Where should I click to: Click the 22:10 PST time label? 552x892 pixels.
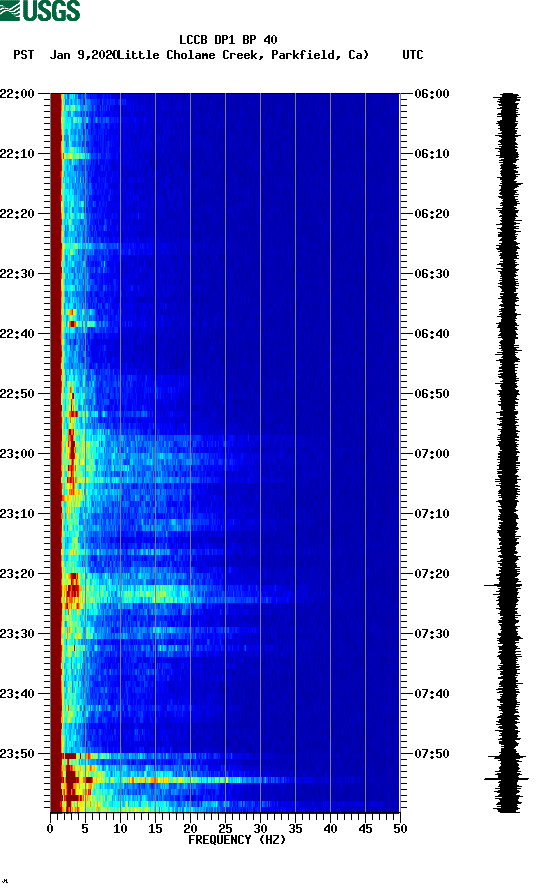(17, 154)
